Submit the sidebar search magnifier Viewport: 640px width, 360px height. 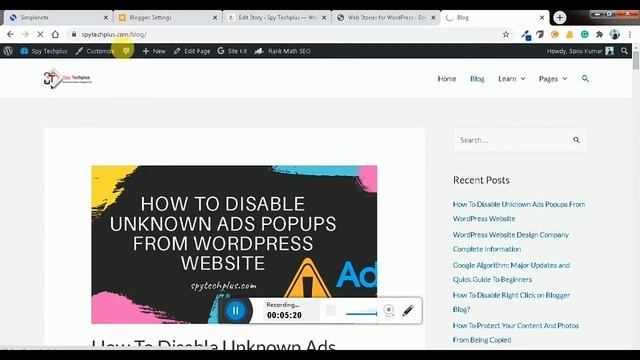pos(576,140)
